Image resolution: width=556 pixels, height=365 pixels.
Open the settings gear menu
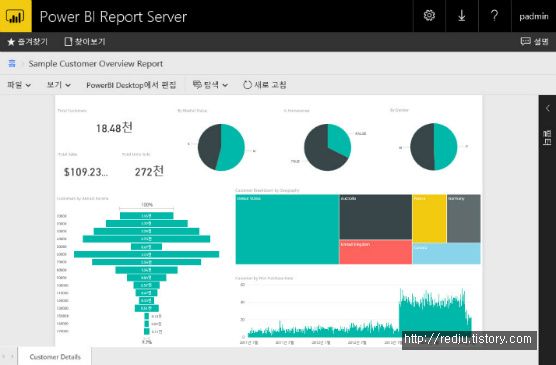pyautogui.click(x=429, y=16)
